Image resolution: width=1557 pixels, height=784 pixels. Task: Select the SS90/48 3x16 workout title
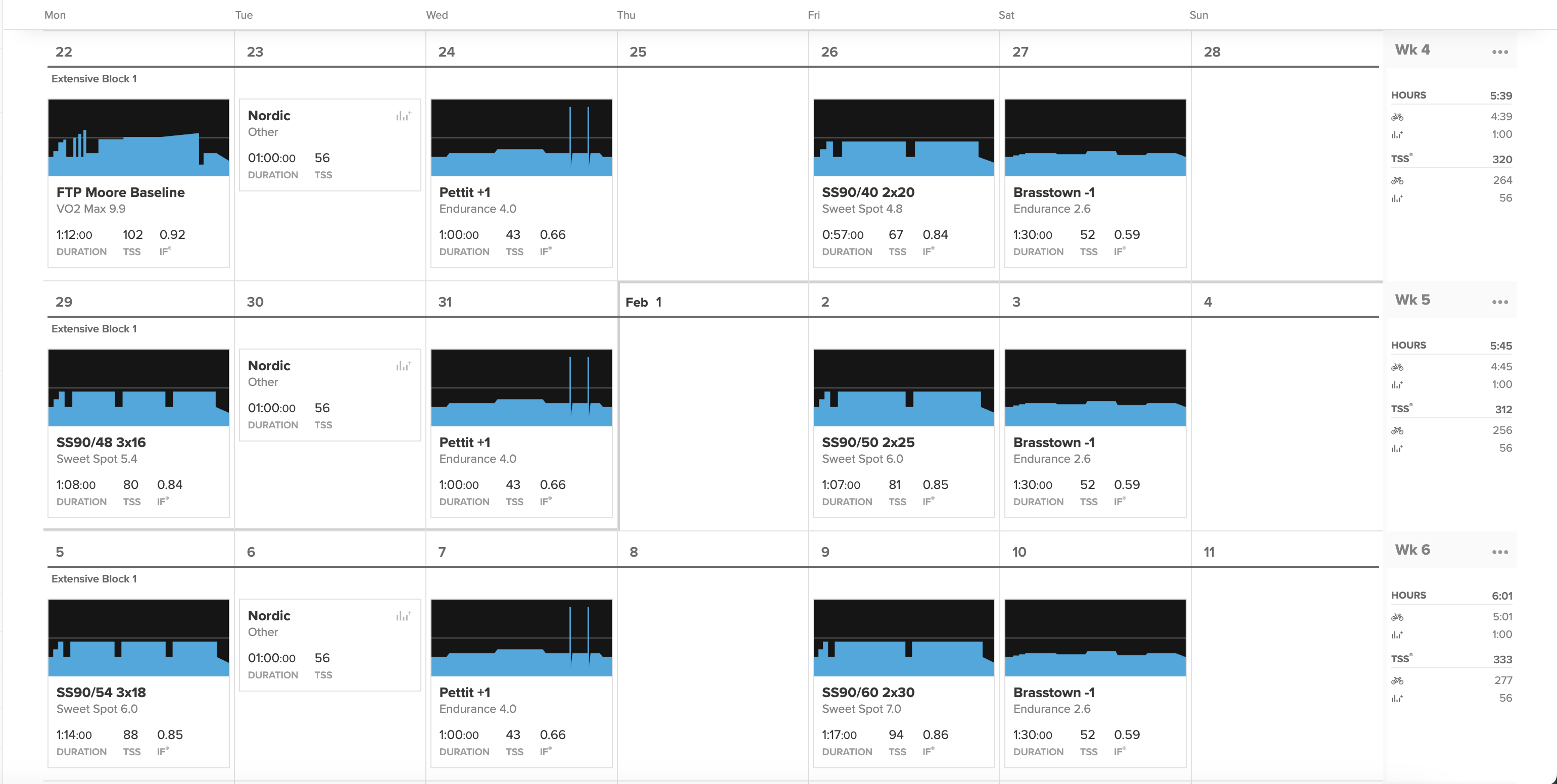point(101,443)
